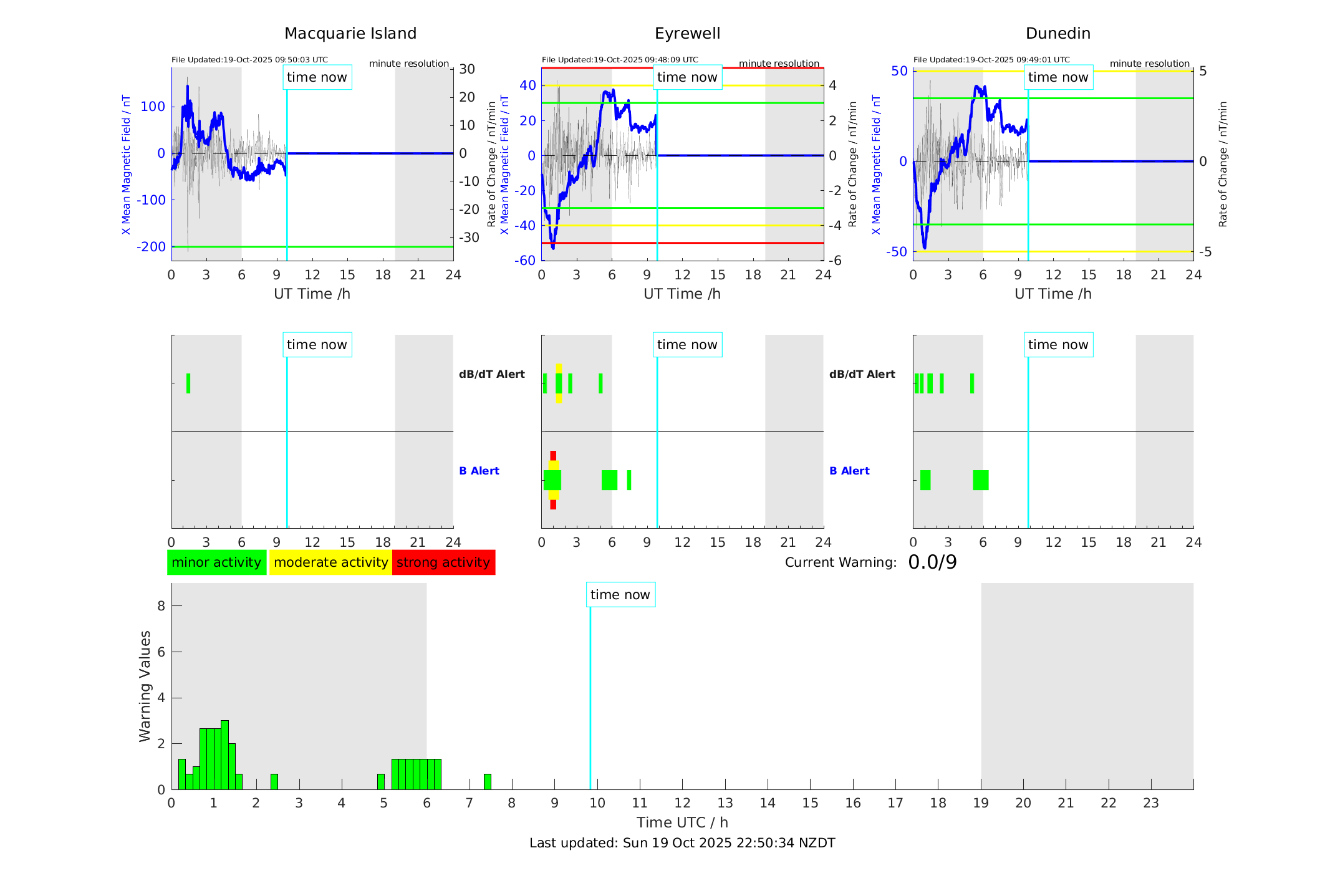Click the Current Warning 0.0/9 value

click(932, 562)
